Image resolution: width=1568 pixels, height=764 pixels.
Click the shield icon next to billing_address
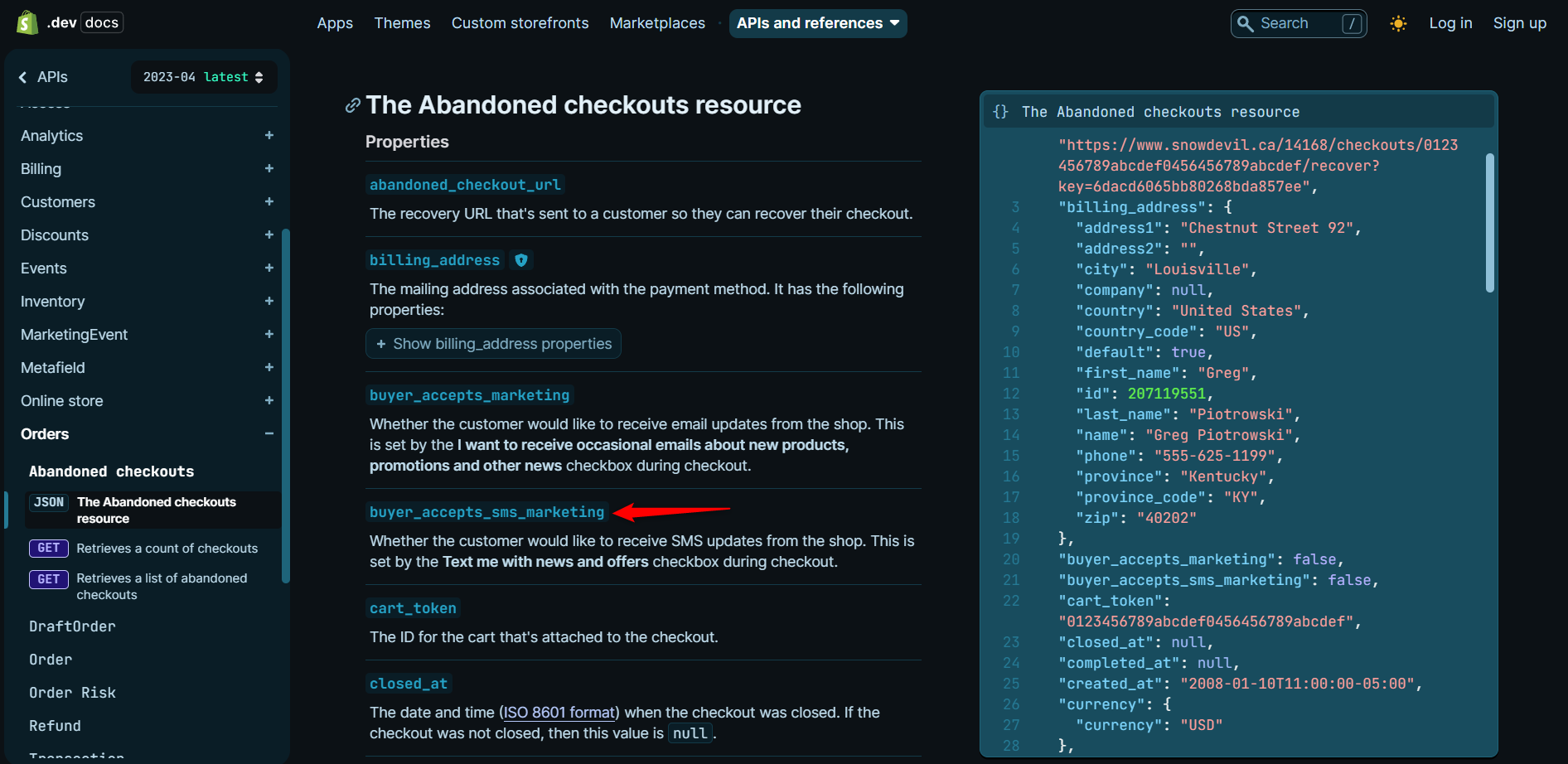coord(521,260)
